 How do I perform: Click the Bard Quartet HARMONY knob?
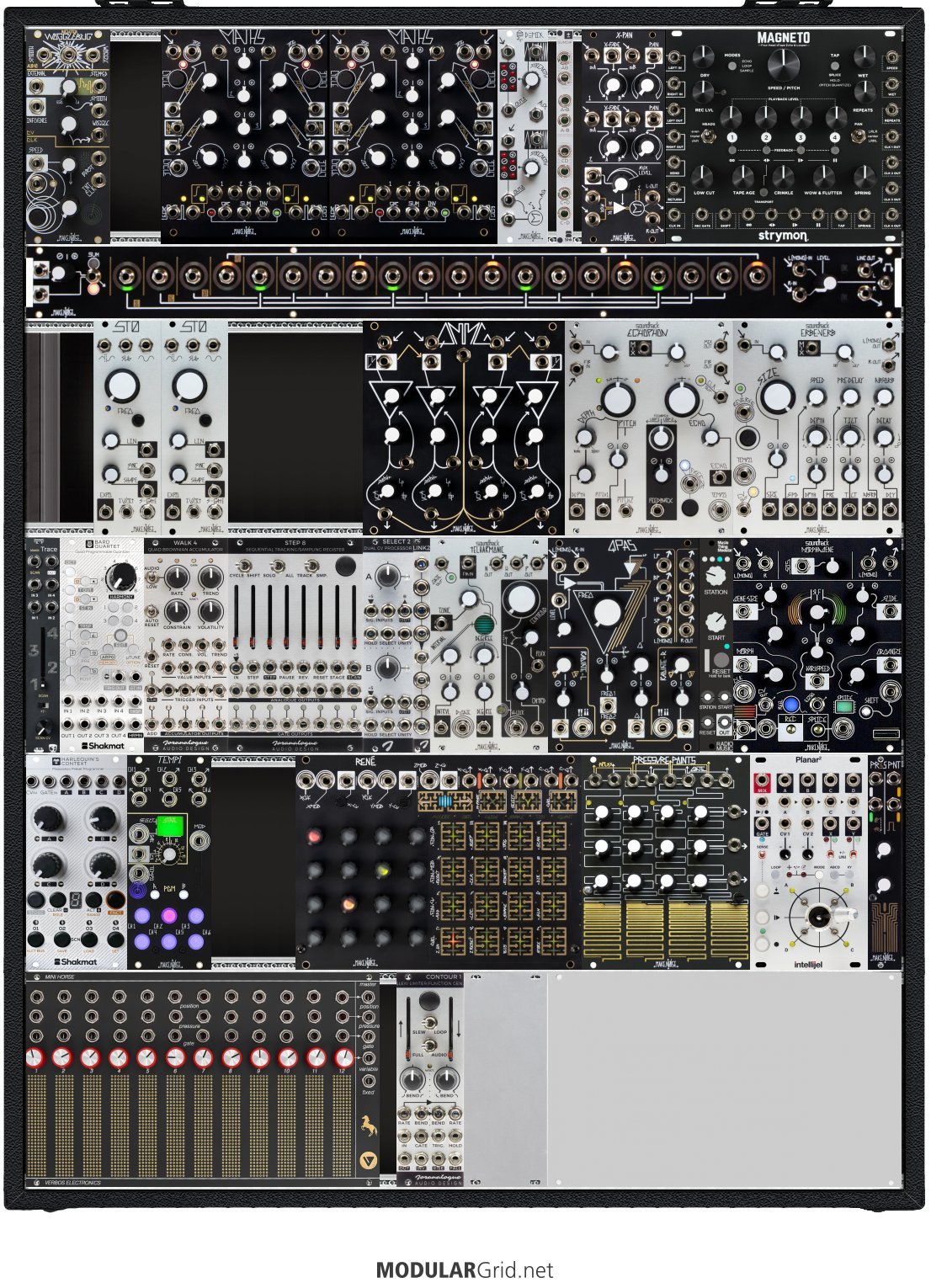click(122, 577)
